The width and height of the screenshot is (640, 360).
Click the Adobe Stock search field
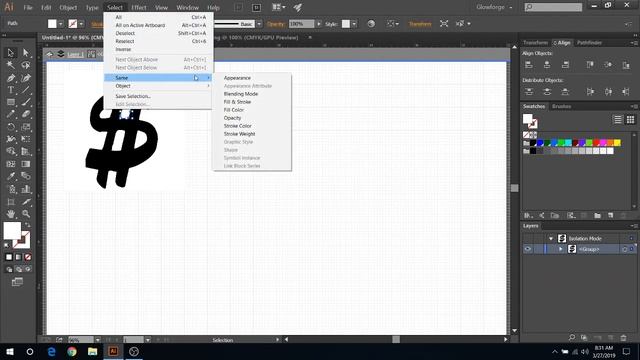pos(553,7)
